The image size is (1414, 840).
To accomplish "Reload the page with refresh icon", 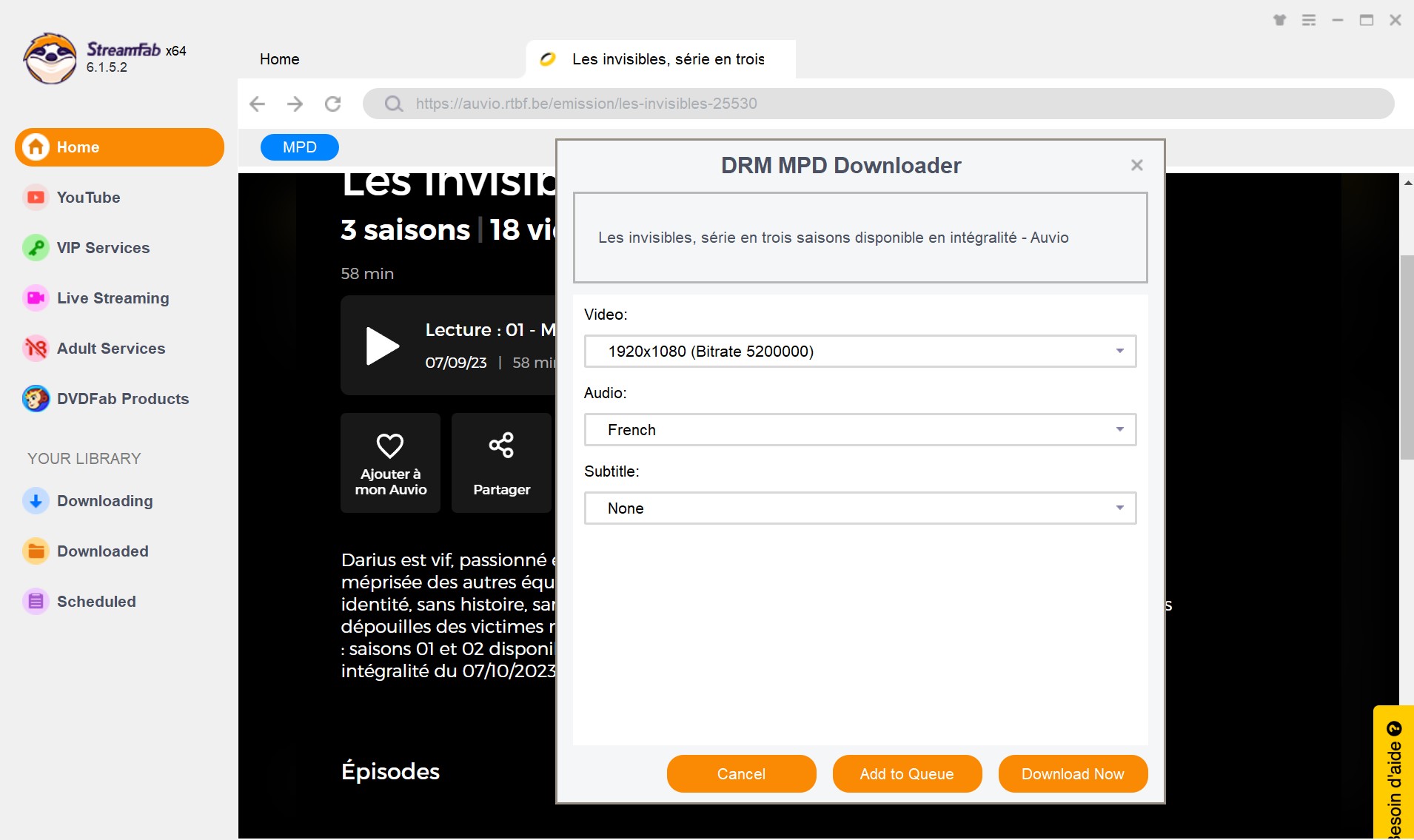I will click(x=332, y=104).
